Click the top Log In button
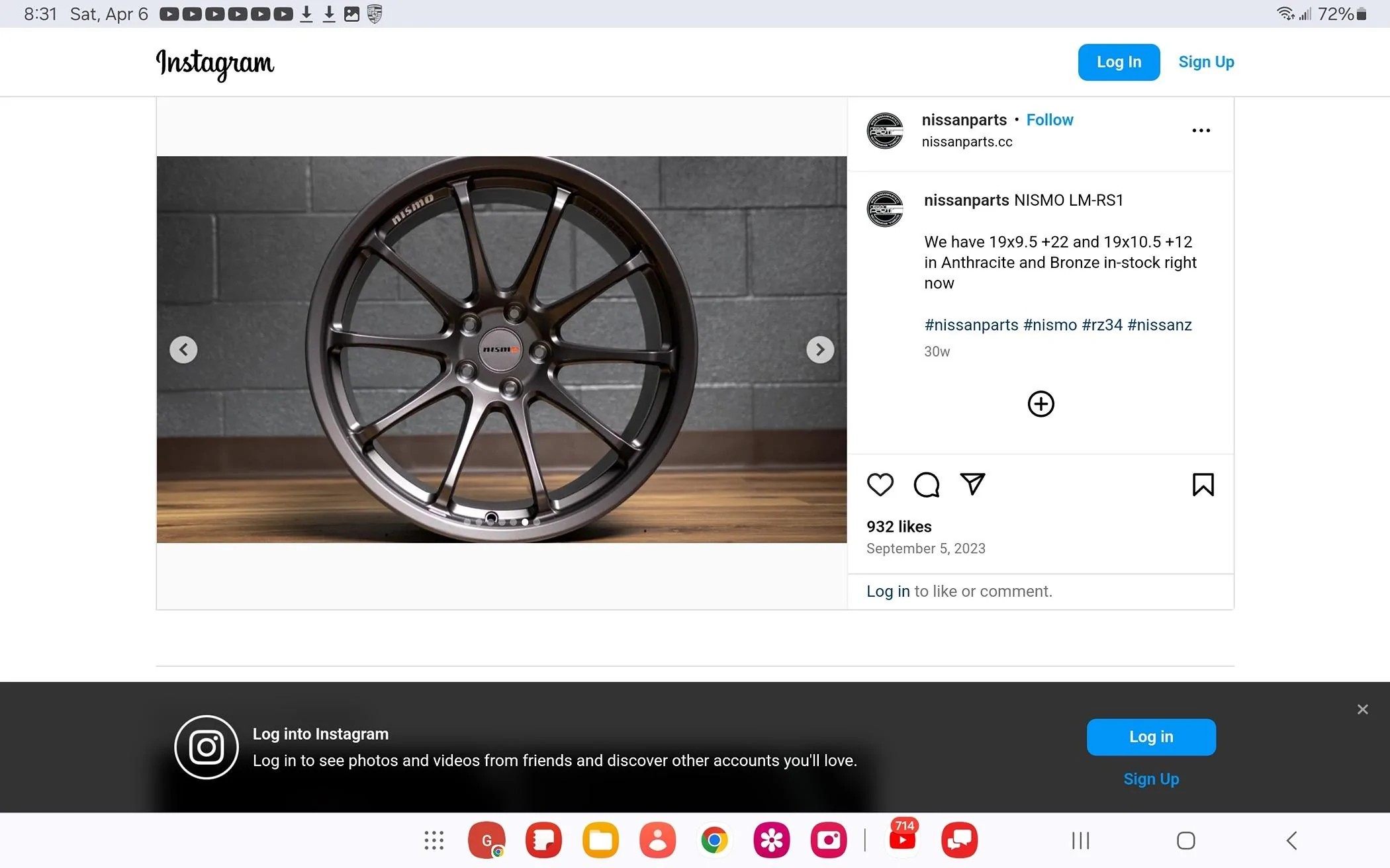 1119,62
